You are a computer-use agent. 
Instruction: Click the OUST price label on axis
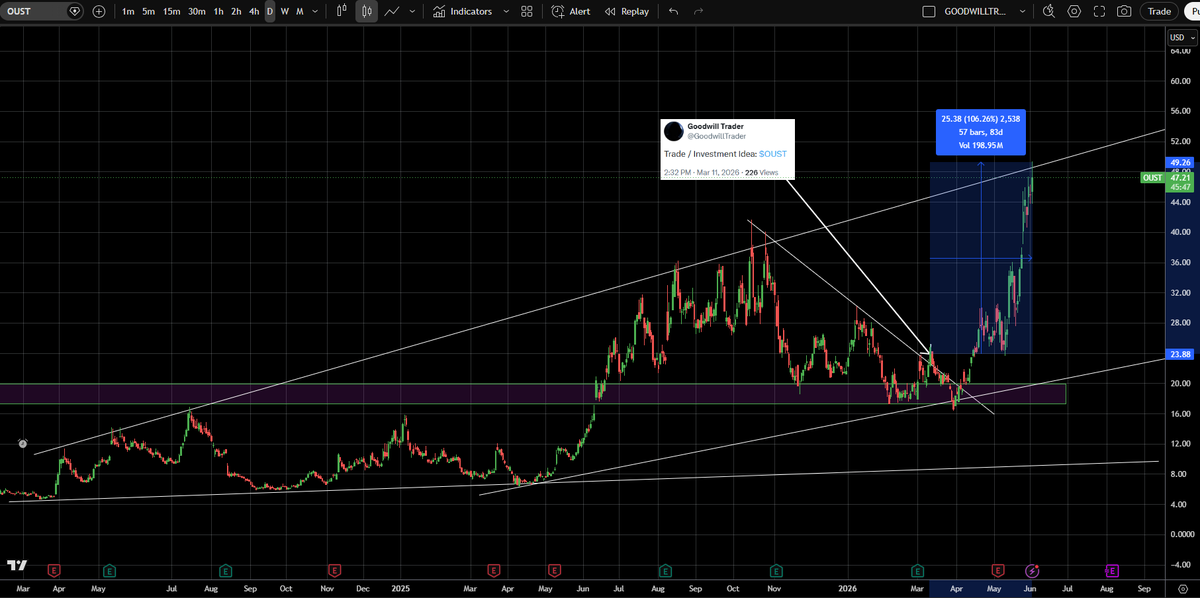(1152, 178)
